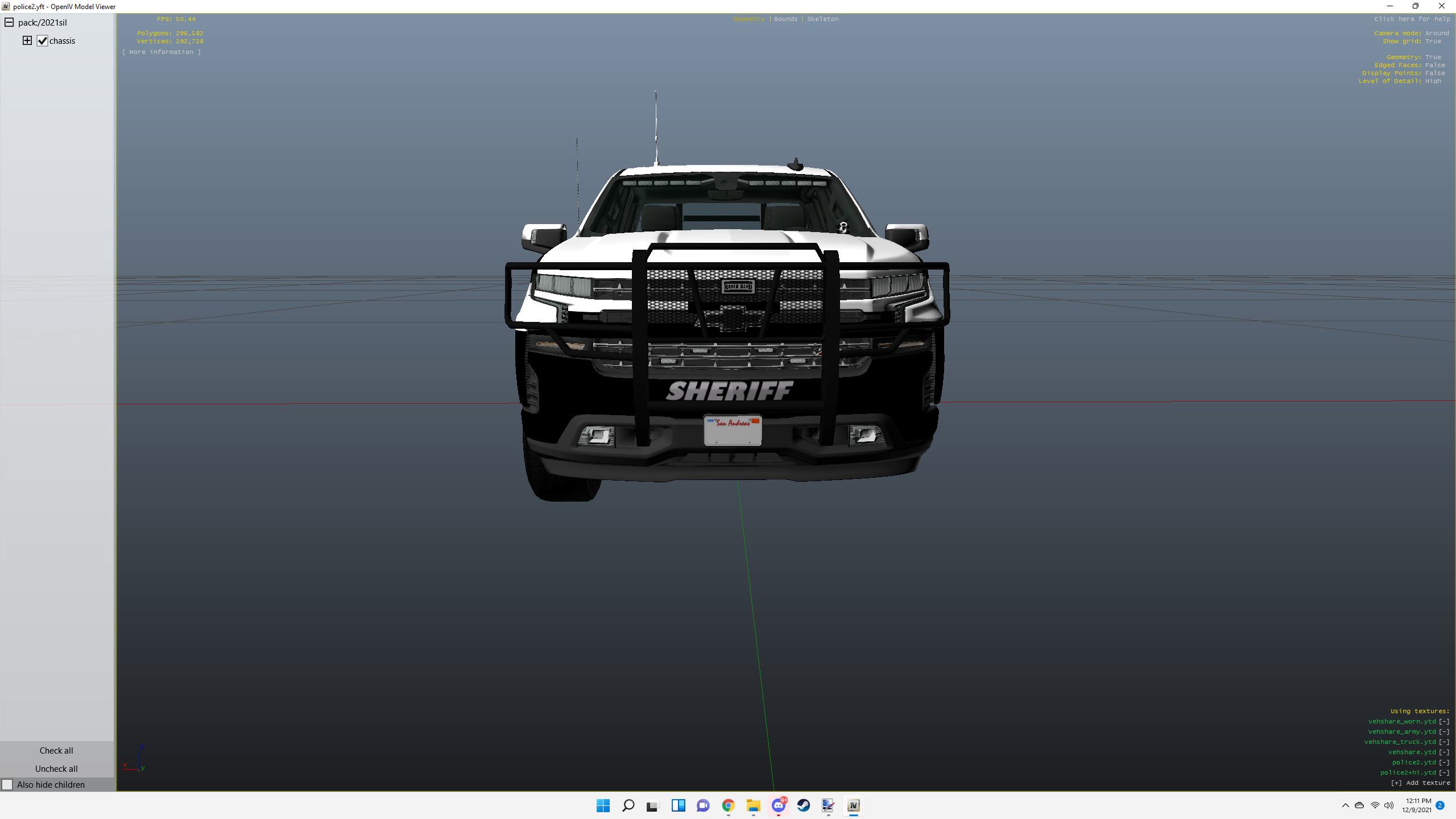Switch to the Bounds view tab
Screen dimensions: 1456x819
coord(785,19)
